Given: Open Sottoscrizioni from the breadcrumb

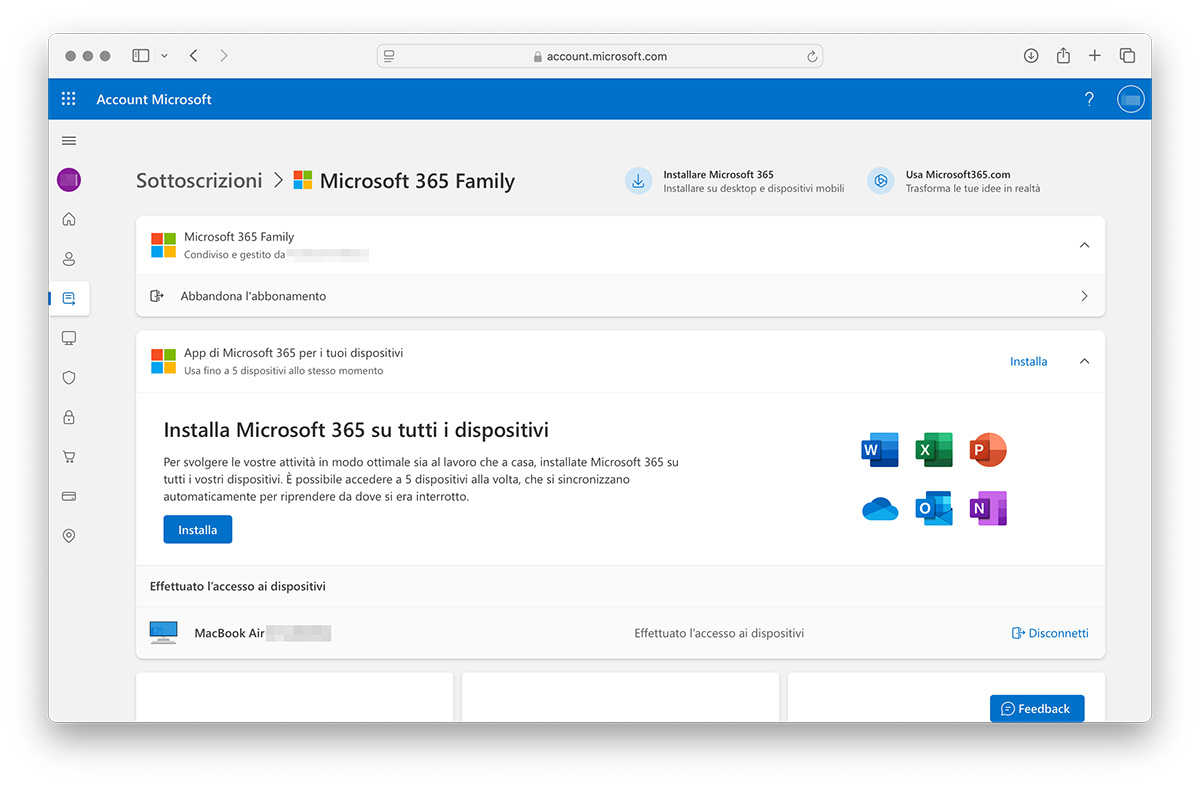Looking at the screenshot, I should [198, 180].
